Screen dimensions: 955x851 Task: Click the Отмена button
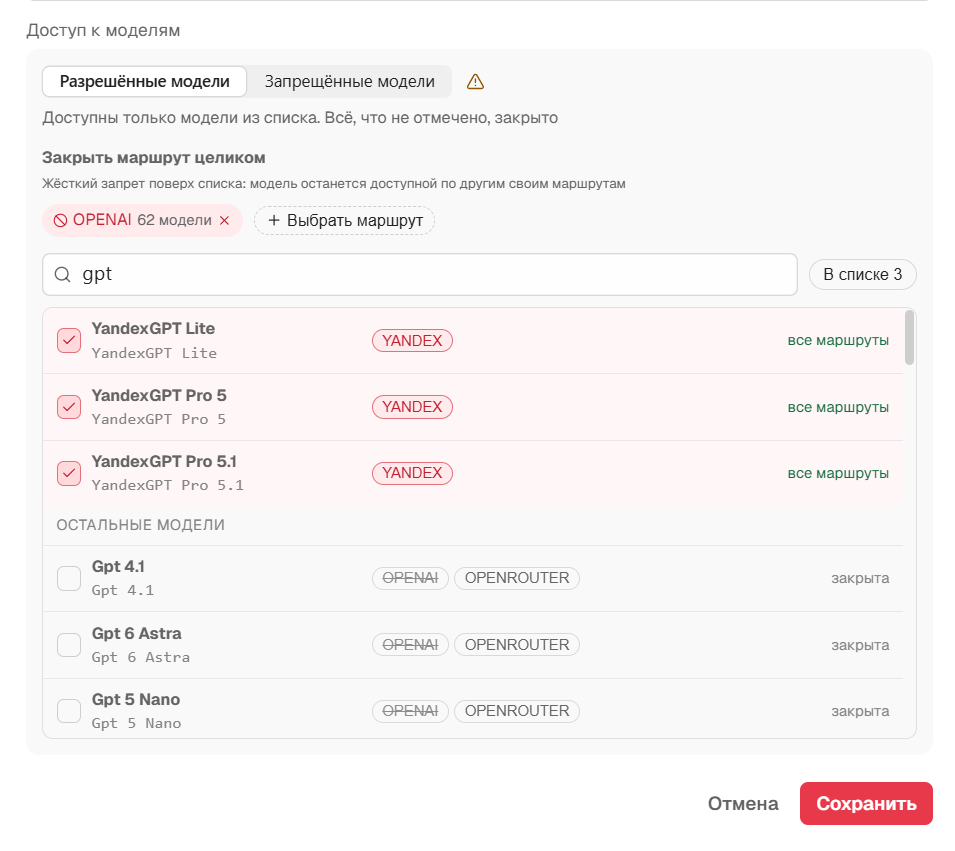tap(743, 803)
